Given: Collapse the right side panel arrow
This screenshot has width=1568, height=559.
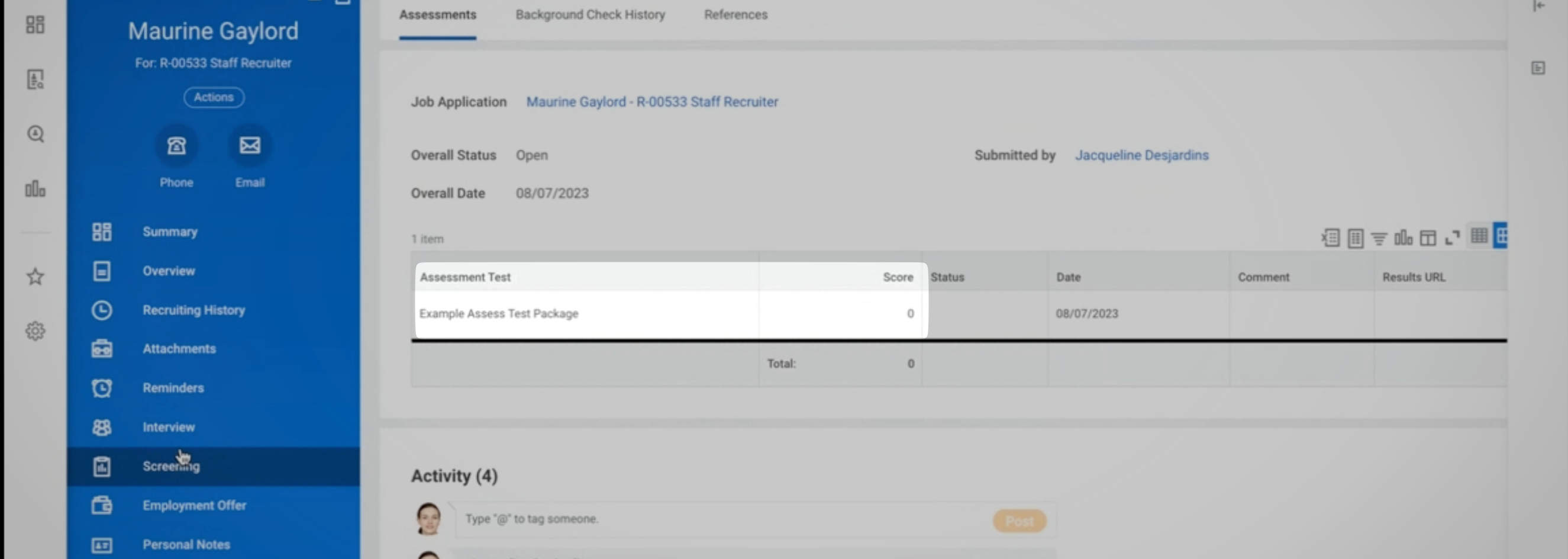Looking at the screenshot, I should [x=1539, y=6].
